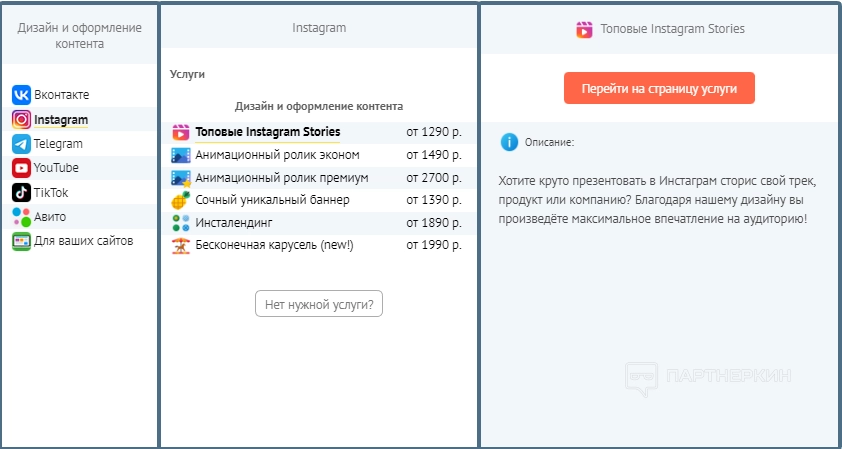Click the Бесконечная карусель carousel icon
Image resolution: width=842 pixels, height=449 pixels.
pyautogui.click(x=180, y=245)
